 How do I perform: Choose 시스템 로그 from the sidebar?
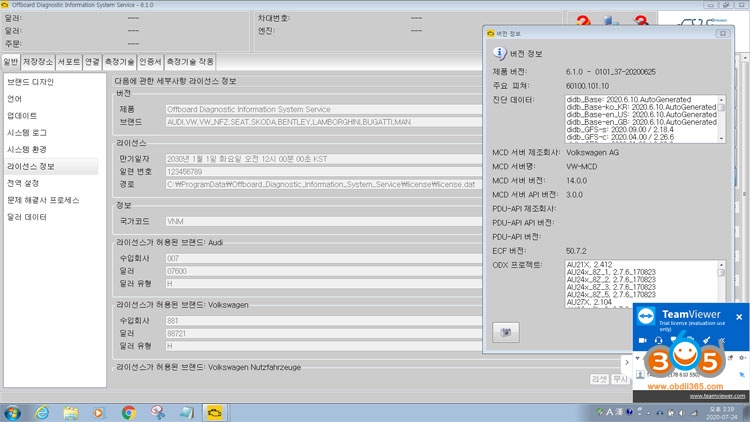26,132
